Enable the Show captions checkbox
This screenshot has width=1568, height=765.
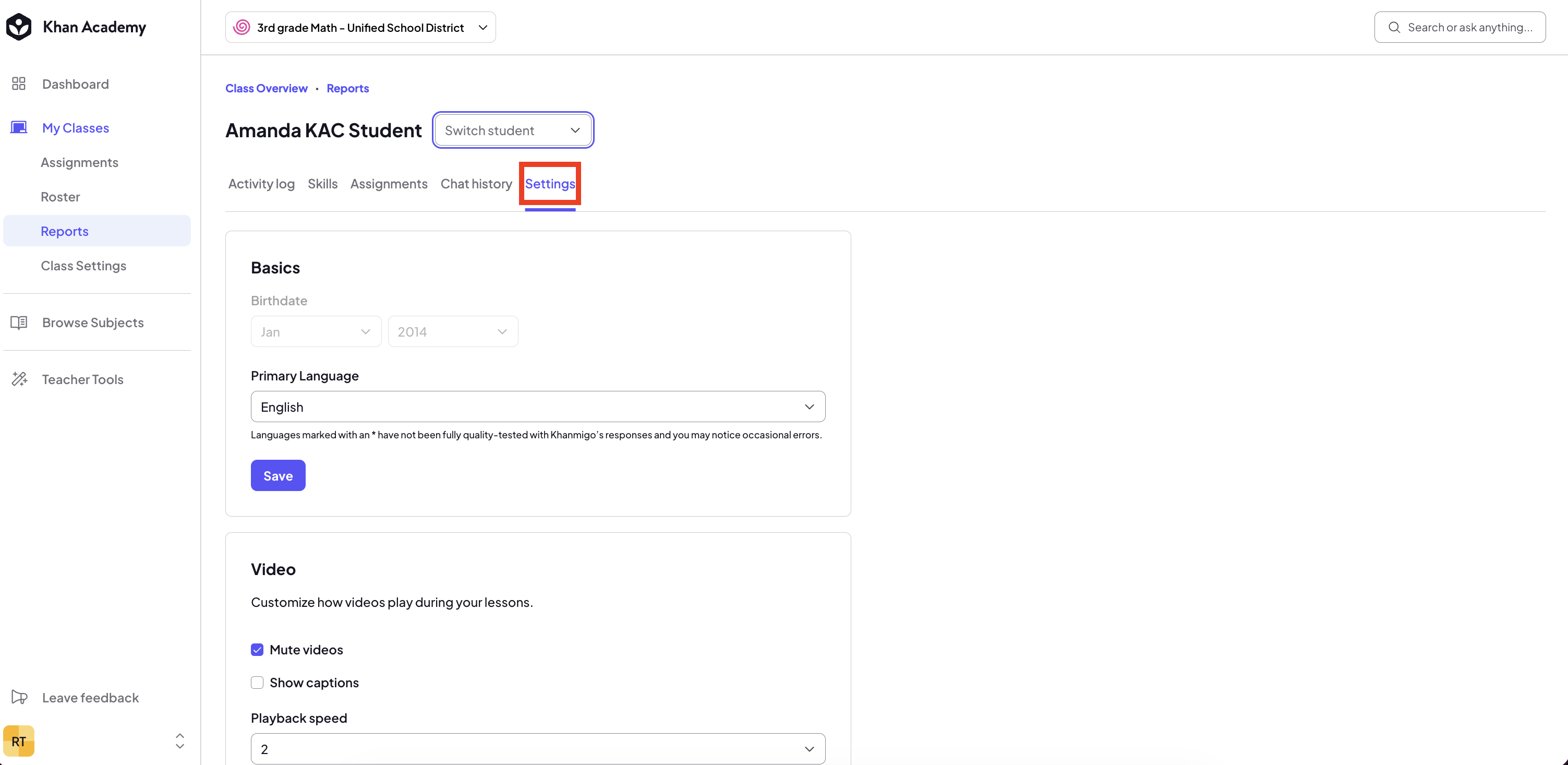coord(258,683)
